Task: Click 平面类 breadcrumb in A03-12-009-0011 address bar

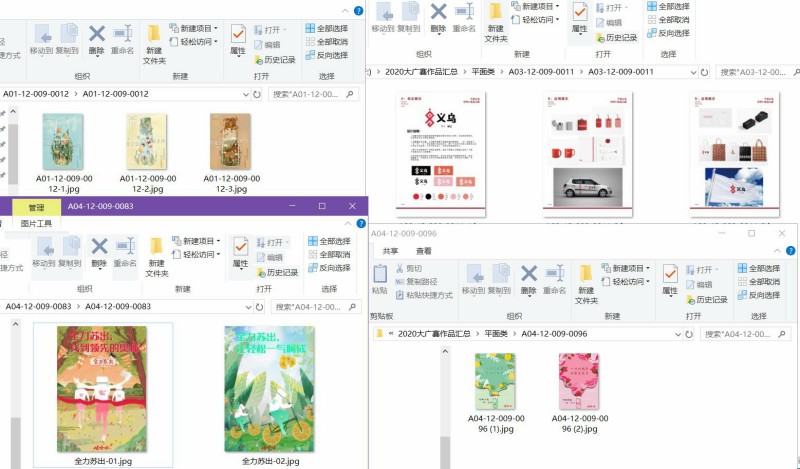Action: pyautogui.click(x=483, y=72)
